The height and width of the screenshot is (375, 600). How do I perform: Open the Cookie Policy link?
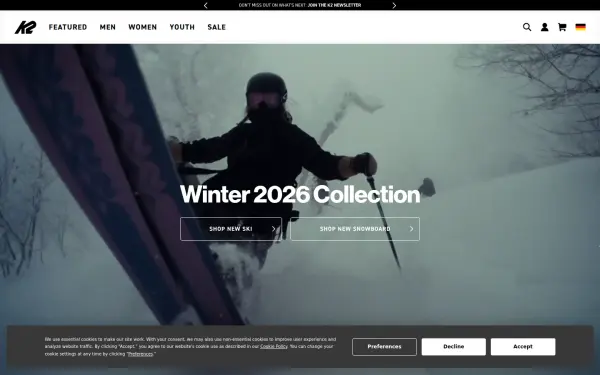point(274,346)
